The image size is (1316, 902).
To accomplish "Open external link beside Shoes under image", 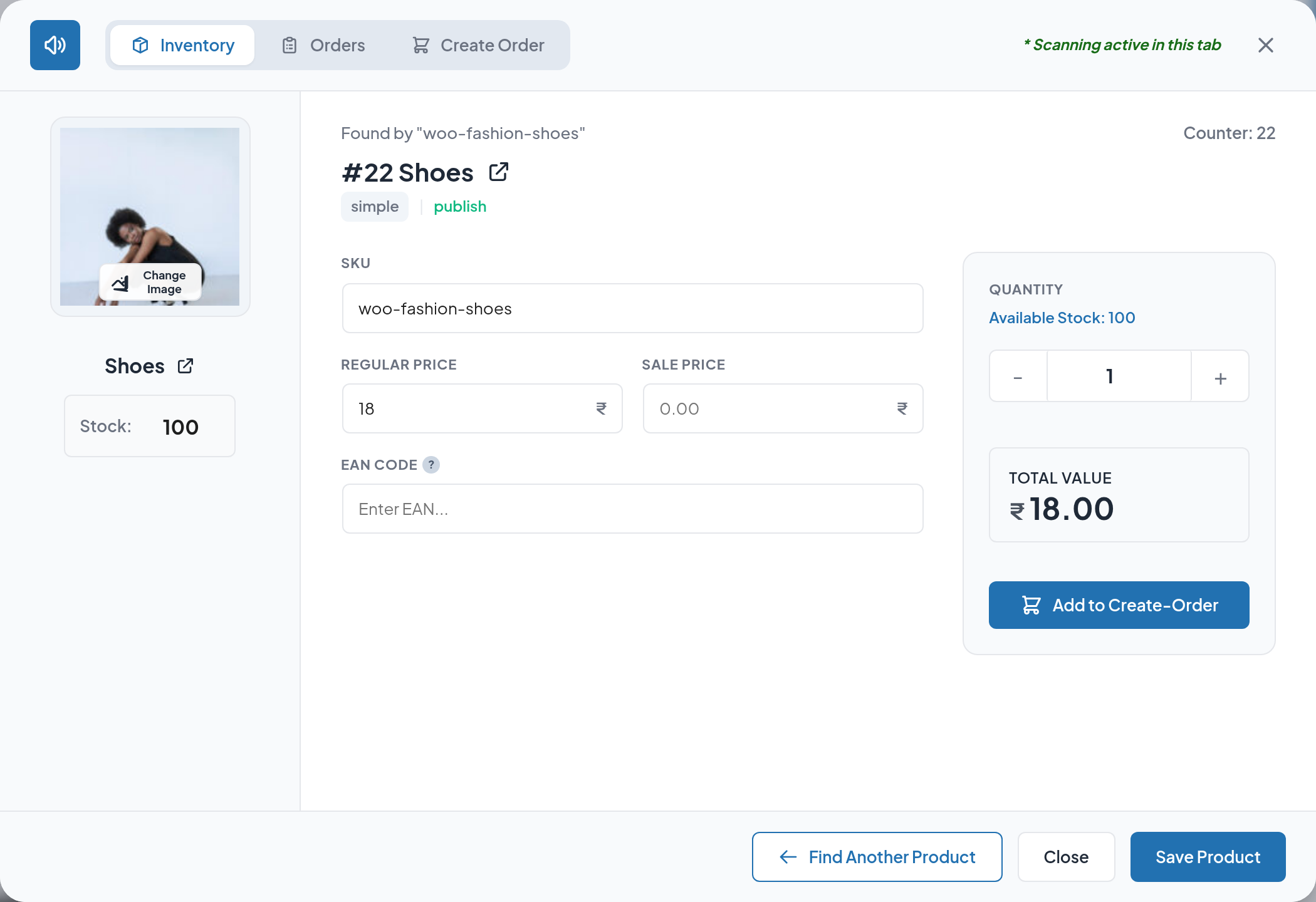I will coord(185,366).
